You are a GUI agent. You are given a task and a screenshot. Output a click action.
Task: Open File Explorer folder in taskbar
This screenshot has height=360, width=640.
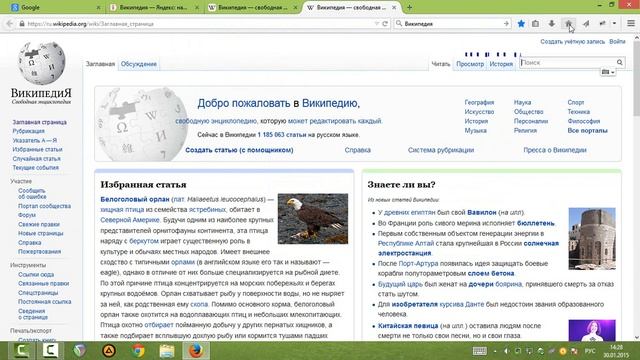click(167, 351)
